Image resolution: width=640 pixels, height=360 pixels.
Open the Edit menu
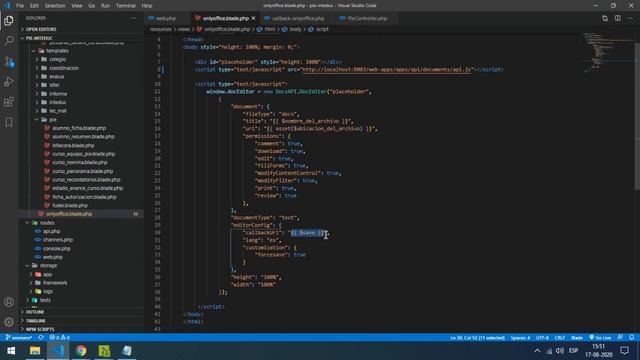pyautogui.click(x=34, y=6)
